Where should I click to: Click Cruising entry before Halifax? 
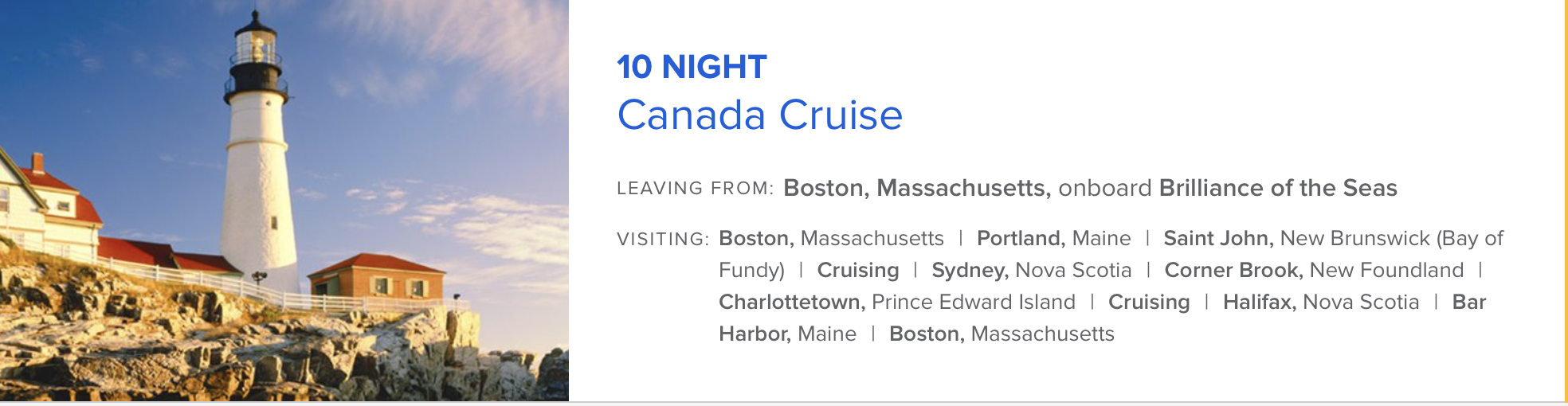1149,302
